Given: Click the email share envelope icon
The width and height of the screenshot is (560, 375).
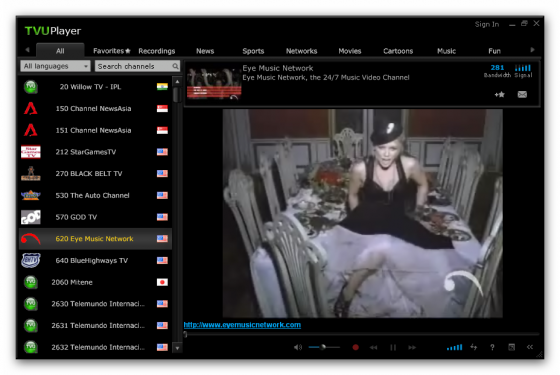Looking at the screenshot, I should pos(522,95).
